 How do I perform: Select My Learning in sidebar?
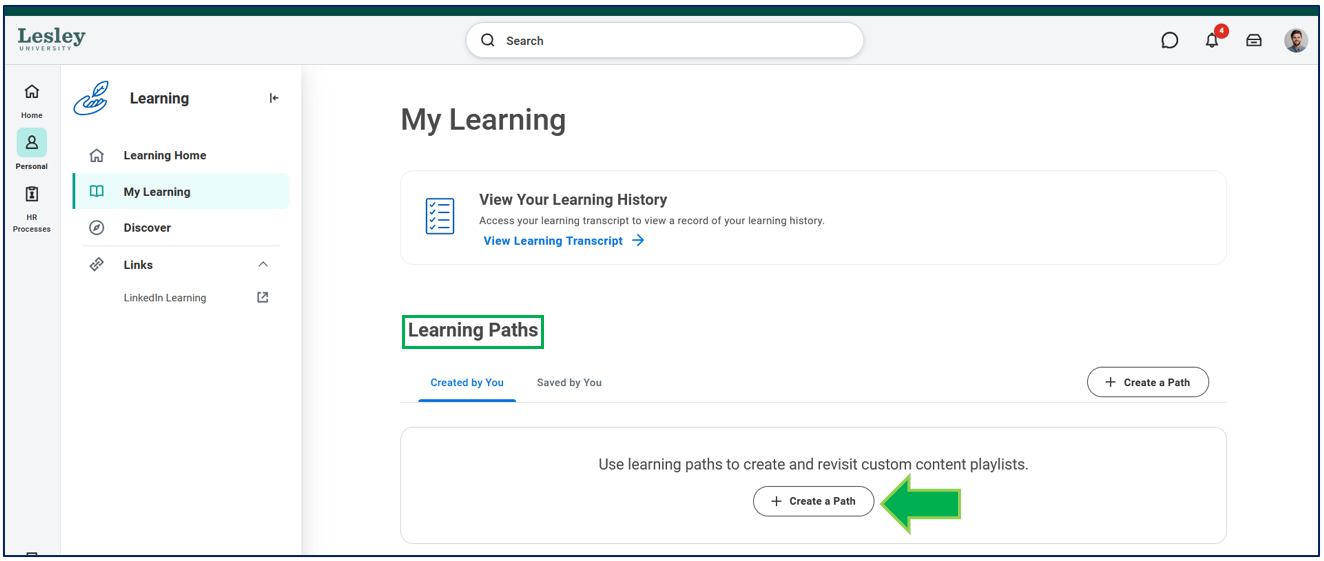click(181, 191)
